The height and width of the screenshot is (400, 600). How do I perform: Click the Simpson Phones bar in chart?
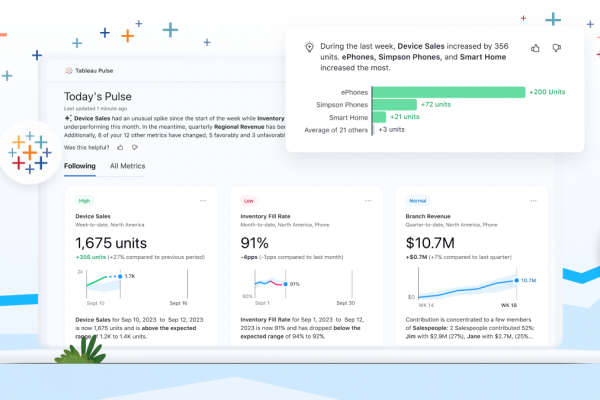click(x=394, y=104)
